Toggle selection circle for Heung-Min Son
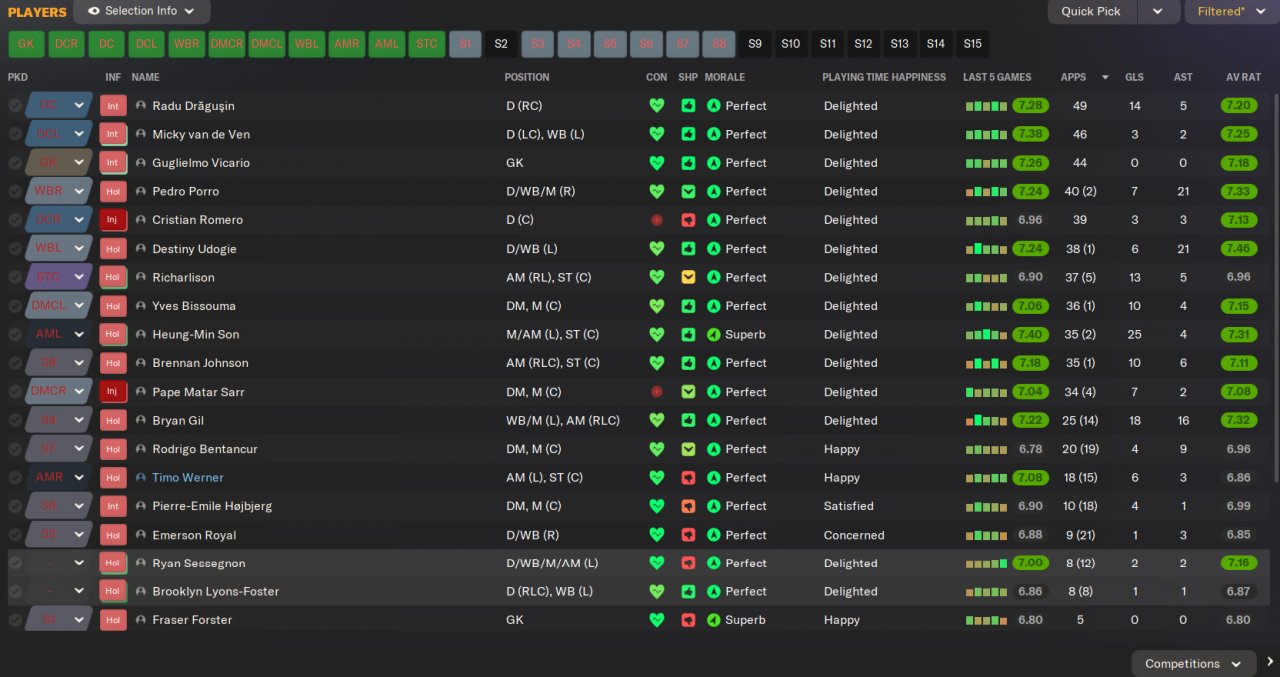The width and height of the screenshot is (1280, 677). tap(15, 334)
